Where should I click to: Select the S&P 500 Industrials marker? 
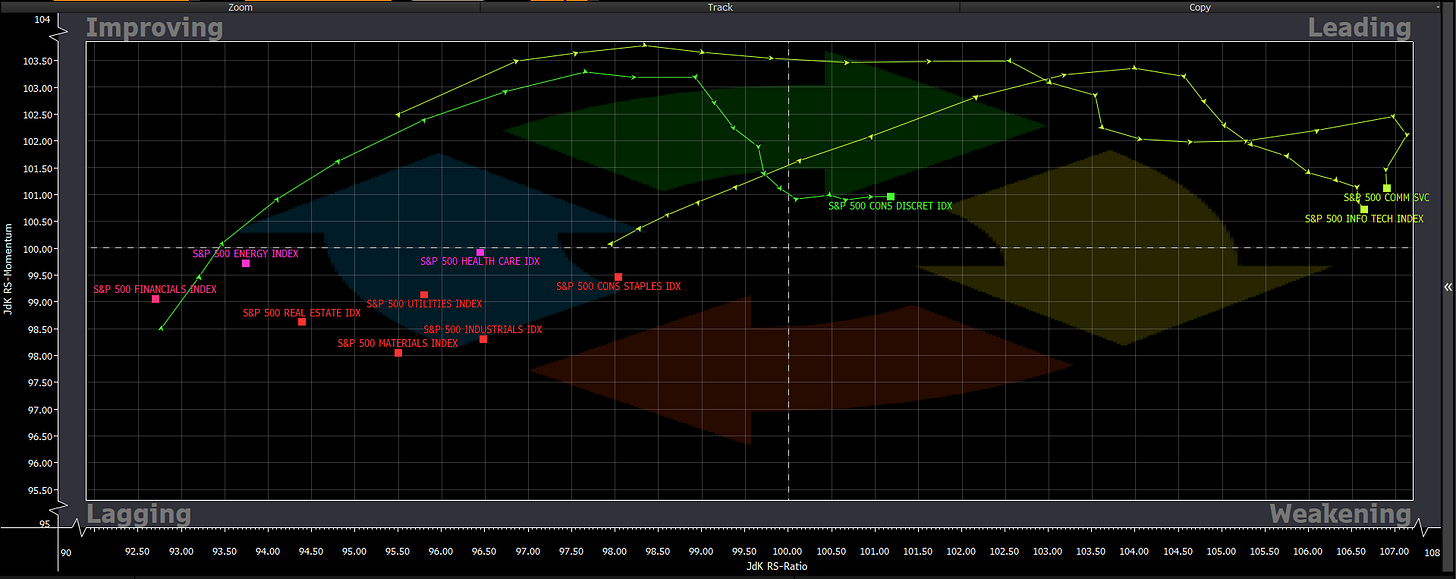click(483, 339)
